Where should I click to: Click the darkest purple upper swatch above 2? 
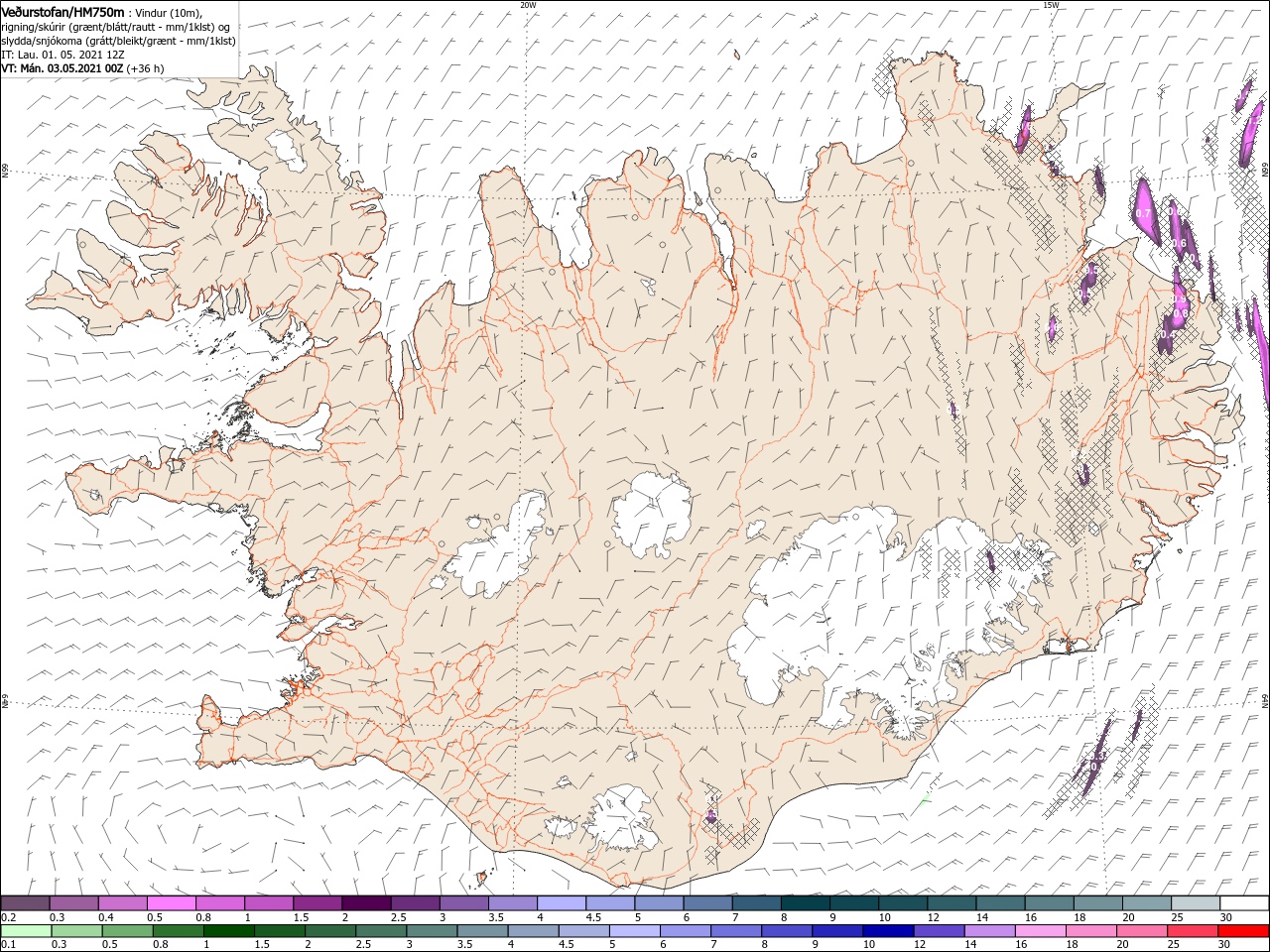[366, 903]
